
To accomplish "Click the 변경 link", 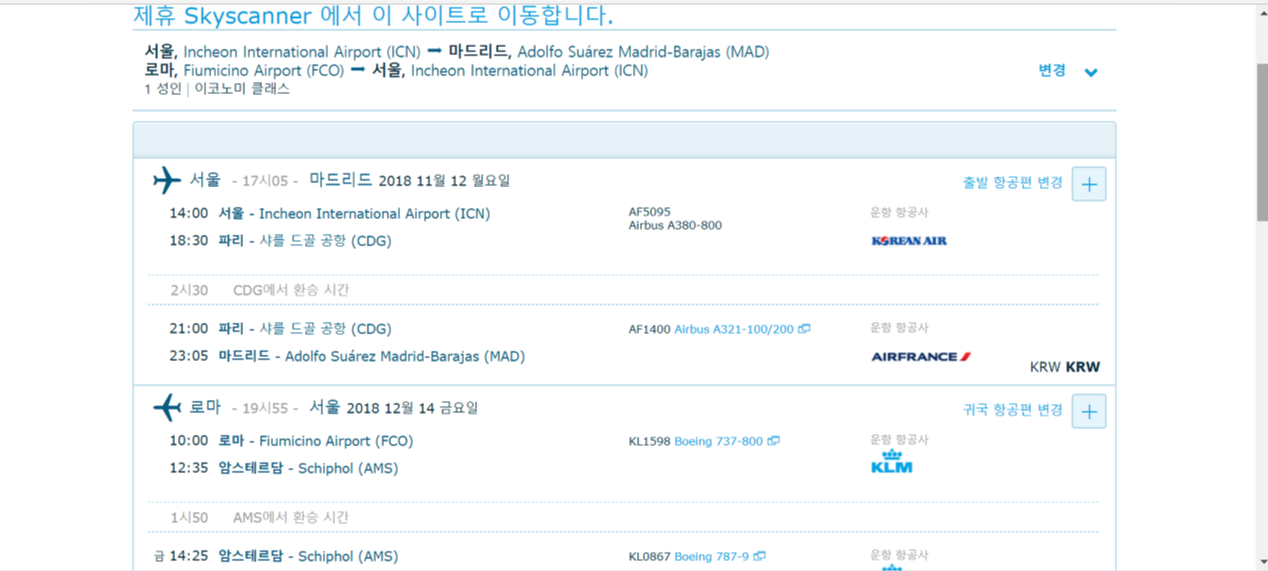I will (x=1052, y=71).
